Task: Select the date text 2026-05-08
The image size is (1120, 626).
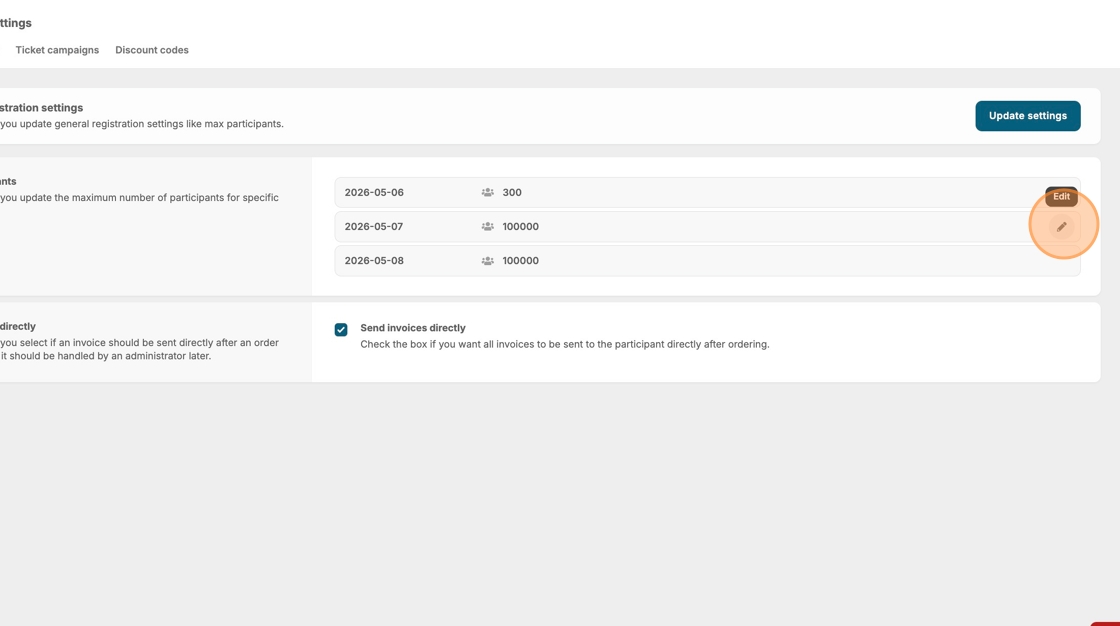Action: (x=374, y=261)
